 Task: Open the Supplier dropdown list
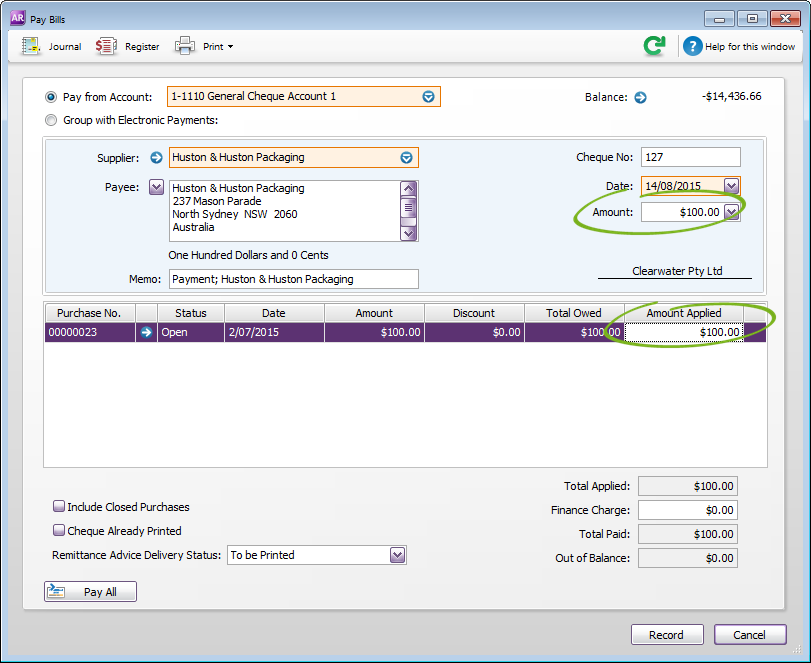tap(406, 158)
